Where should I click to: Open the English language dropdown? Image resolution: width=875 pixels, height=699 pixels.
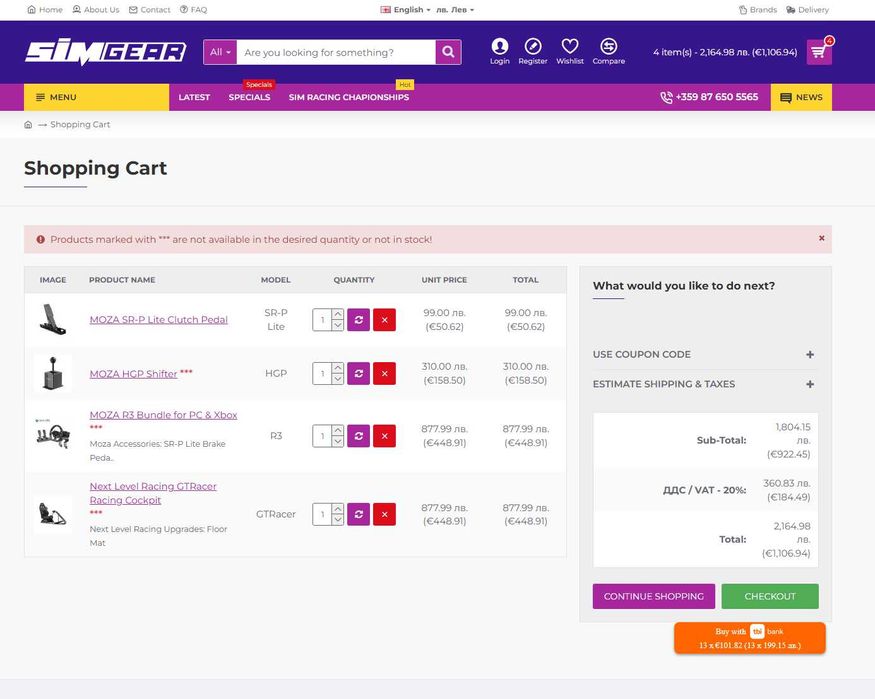[x=405, y=9]
